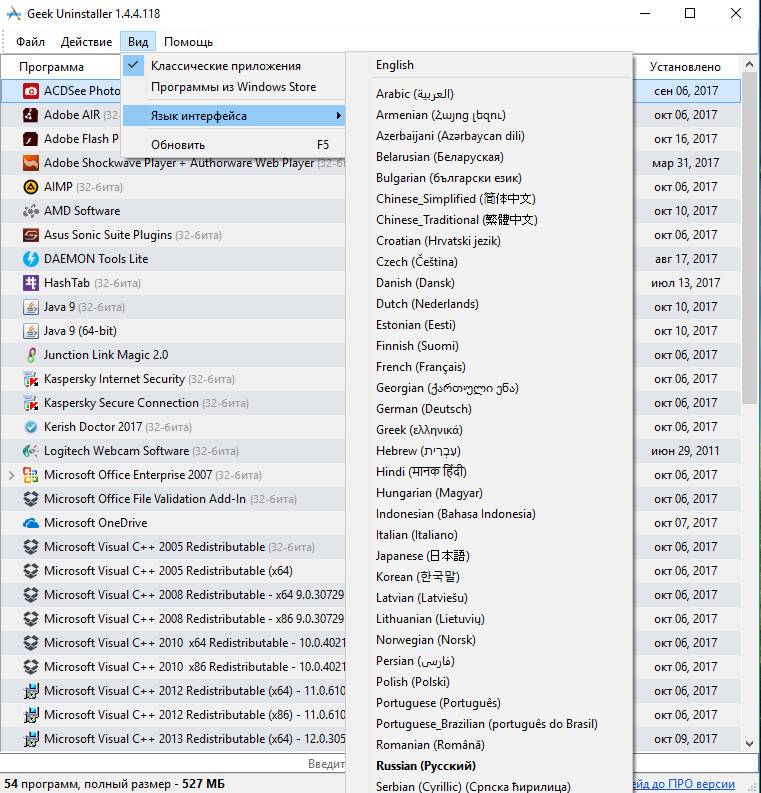Screen dimensions: 761x793
Task: Select Программы из Windows Store
Action: click(233, 87)
